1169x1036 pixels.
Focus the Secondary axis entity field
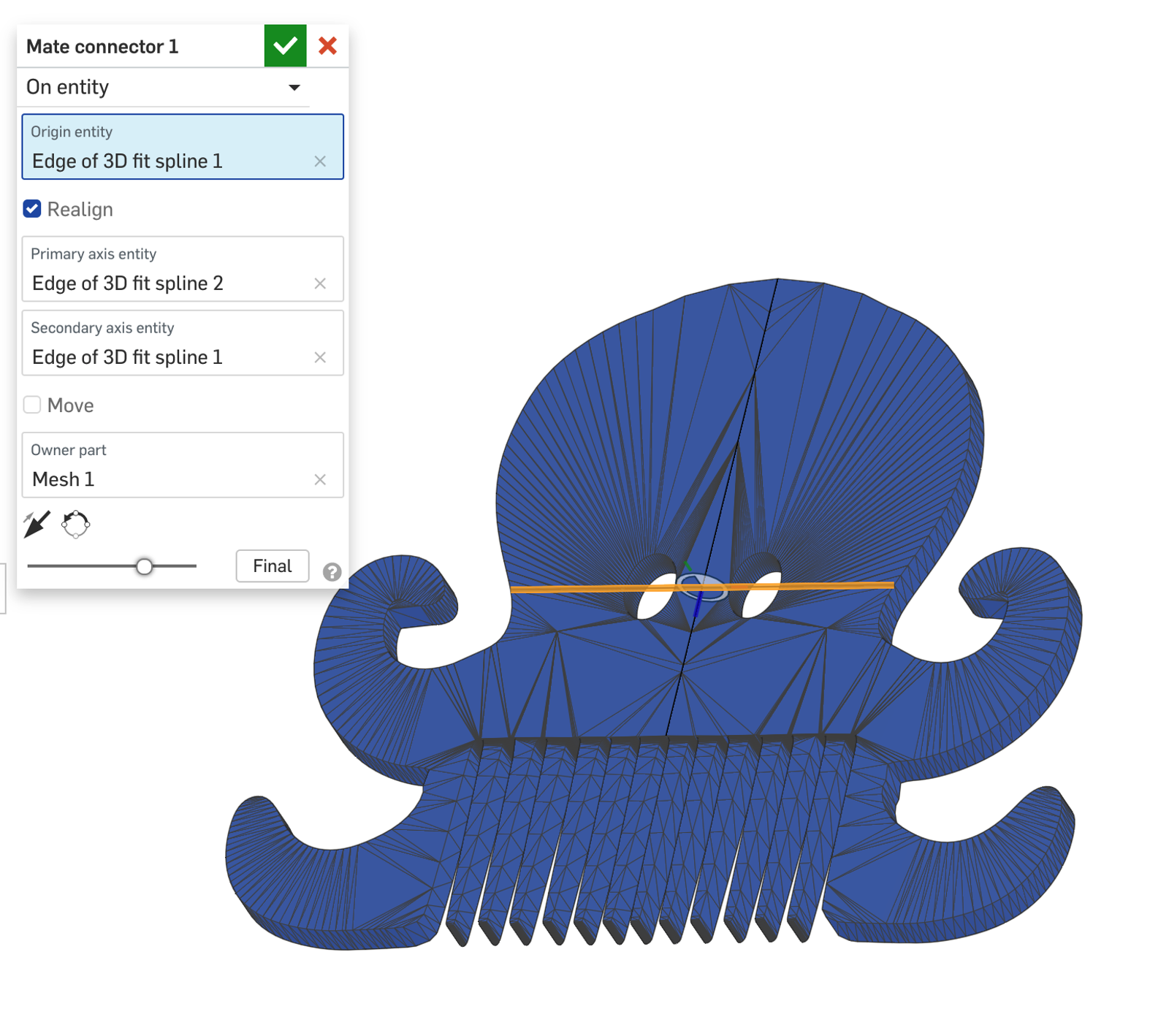pyautogui.click(x=168, y=343)
